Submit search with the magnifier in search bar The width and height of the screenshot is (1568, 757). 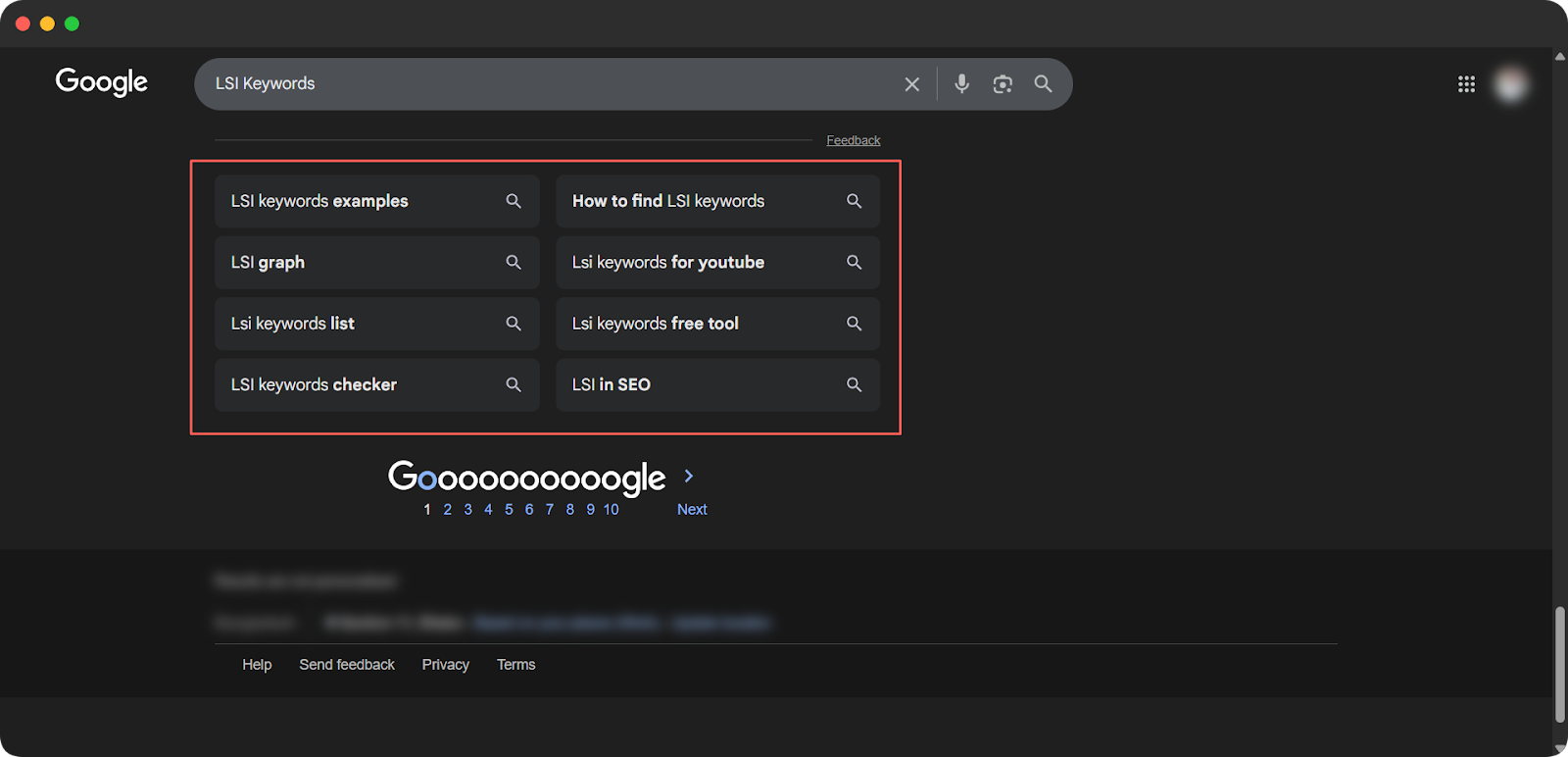[x=1043, y=84]
